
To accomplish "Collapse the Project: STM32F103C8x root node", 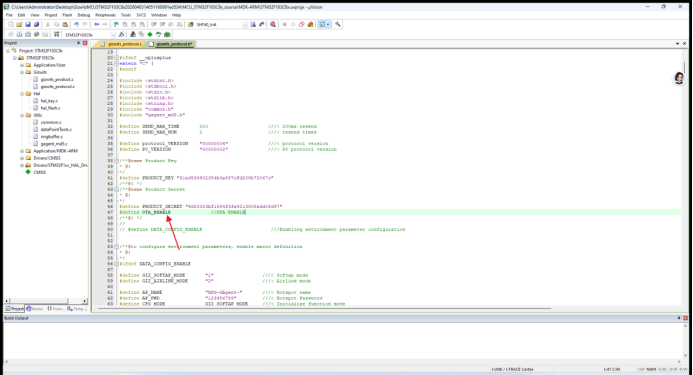I will pyautogui.click(x=8, y=51).
